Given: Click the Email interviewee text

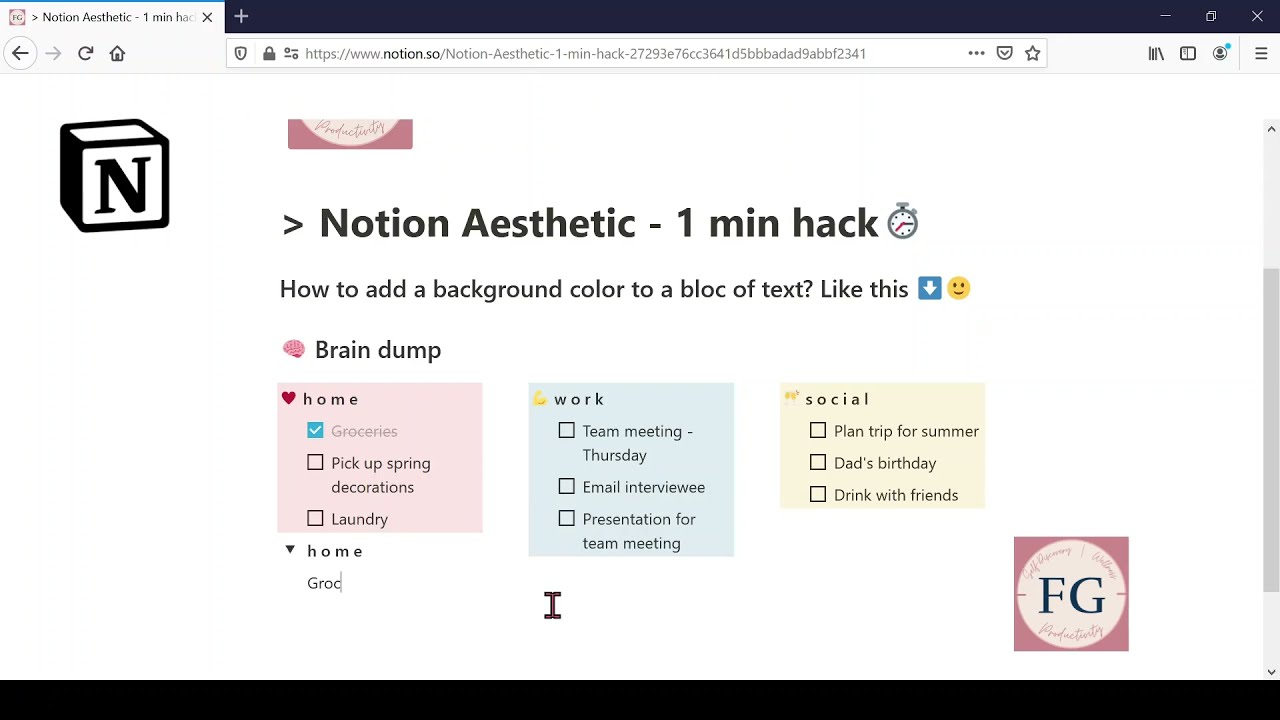Looking at the screenshot, I should pyautogui.click(x=644, y=487).
